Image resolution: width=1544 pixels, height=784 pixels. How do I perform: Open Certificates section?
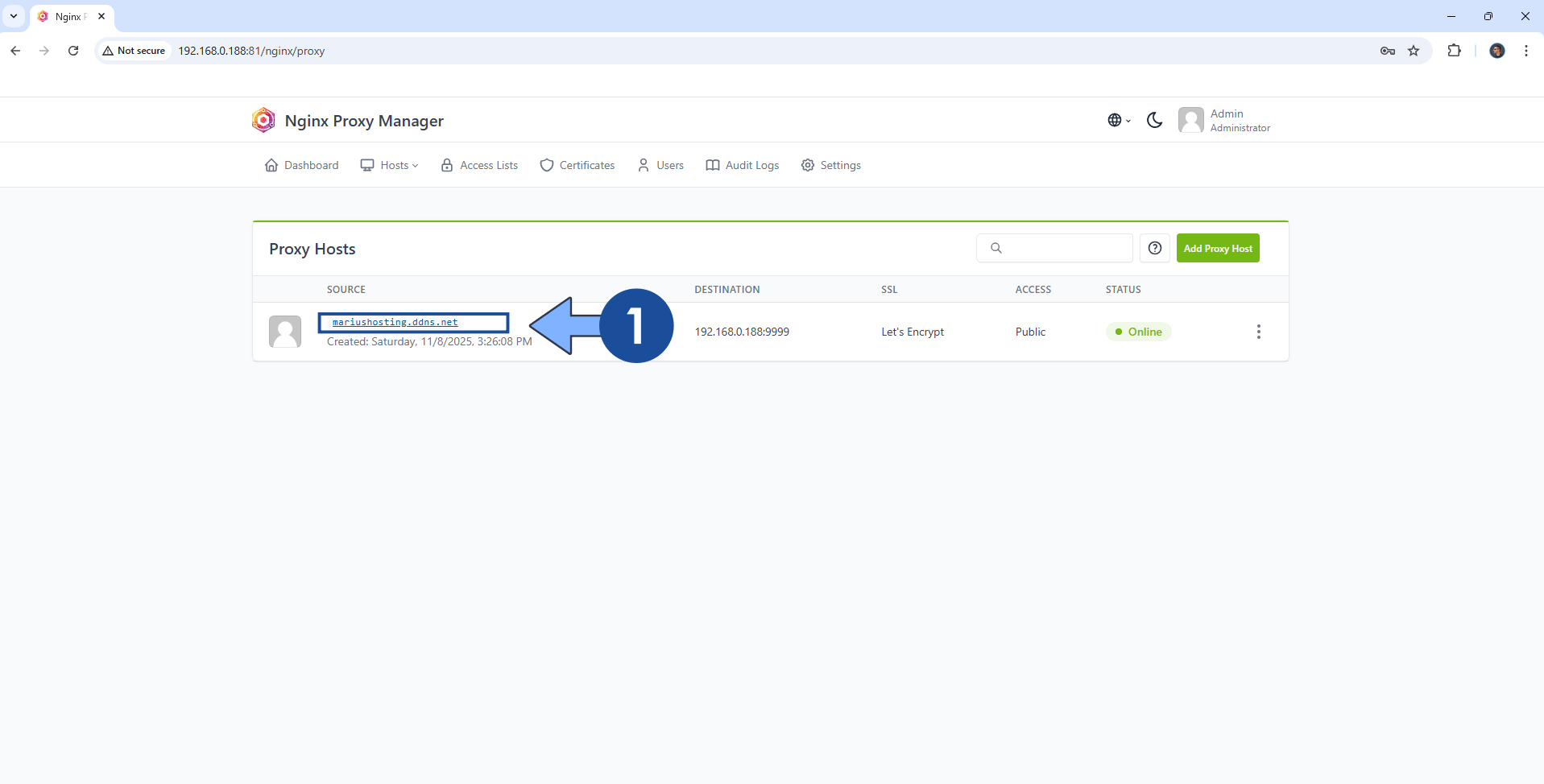tap(586, 165)
